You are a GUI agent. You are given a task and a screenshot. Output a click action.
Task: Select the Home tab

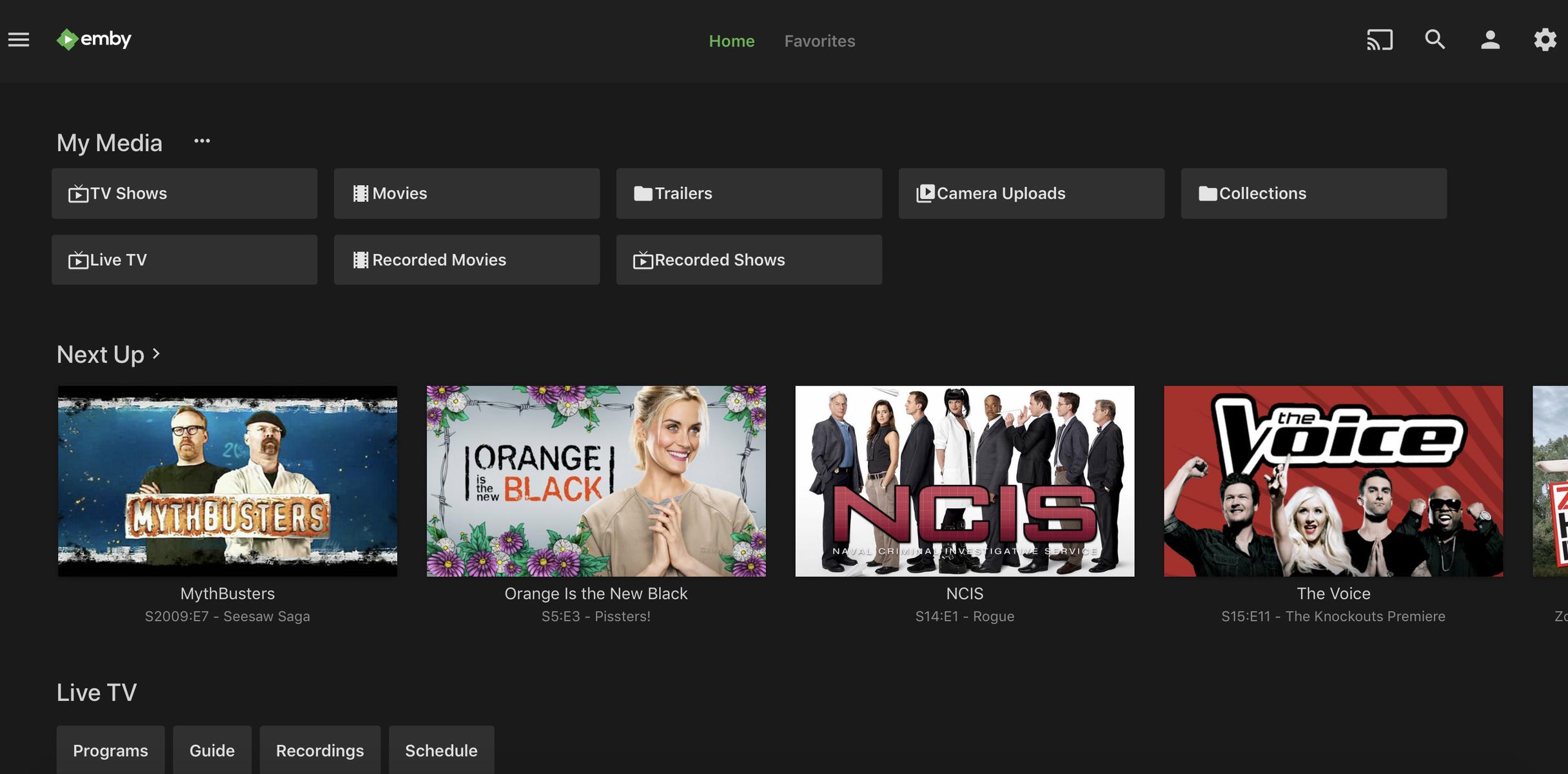[x=731, y=41]
